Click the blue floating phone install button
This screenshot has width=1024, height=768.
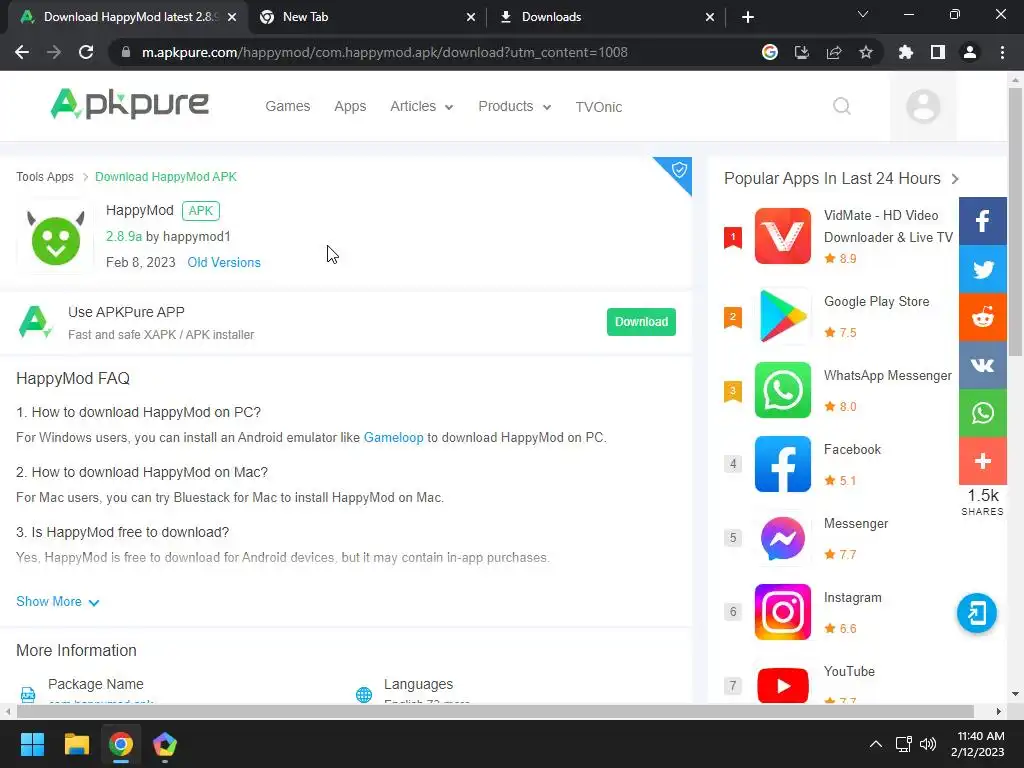pos(976,613)
